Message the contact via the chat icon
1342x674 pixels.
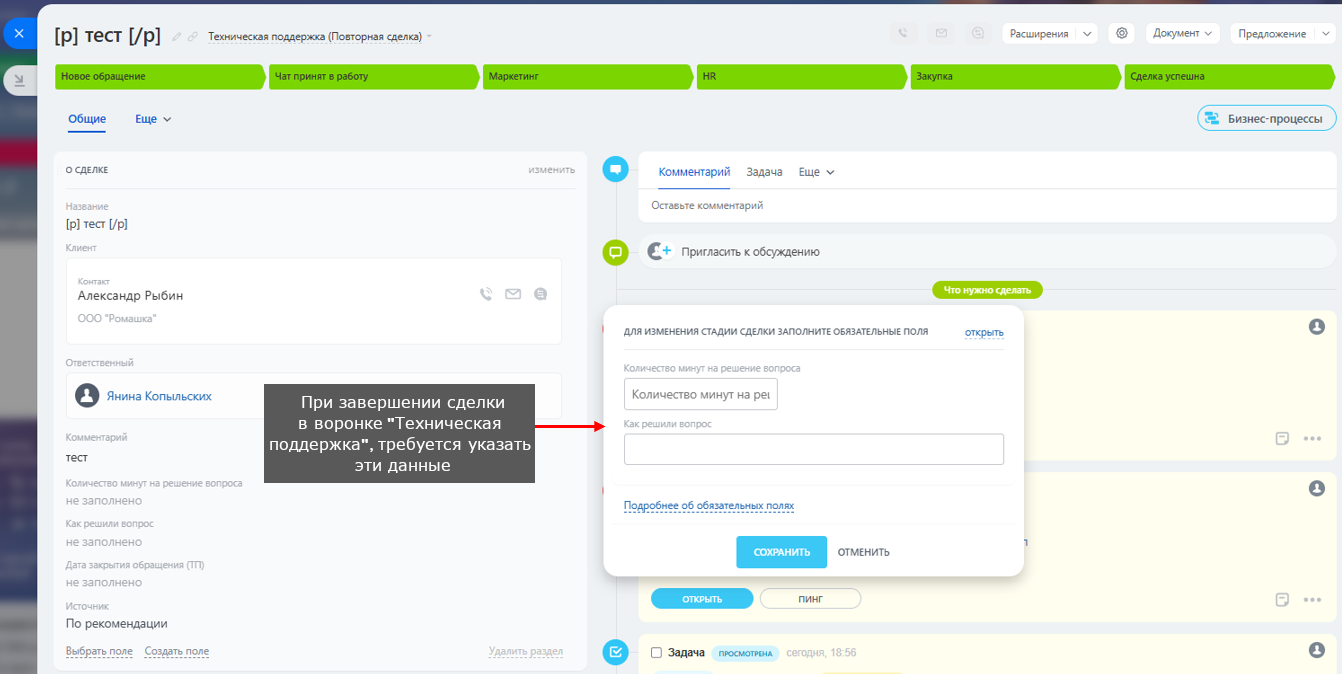point(541,294)
